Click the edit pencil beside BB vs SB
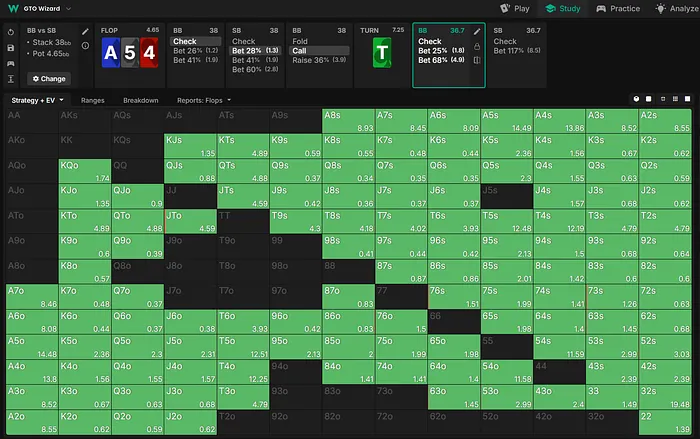700x439 pixels. click(85, 32)
